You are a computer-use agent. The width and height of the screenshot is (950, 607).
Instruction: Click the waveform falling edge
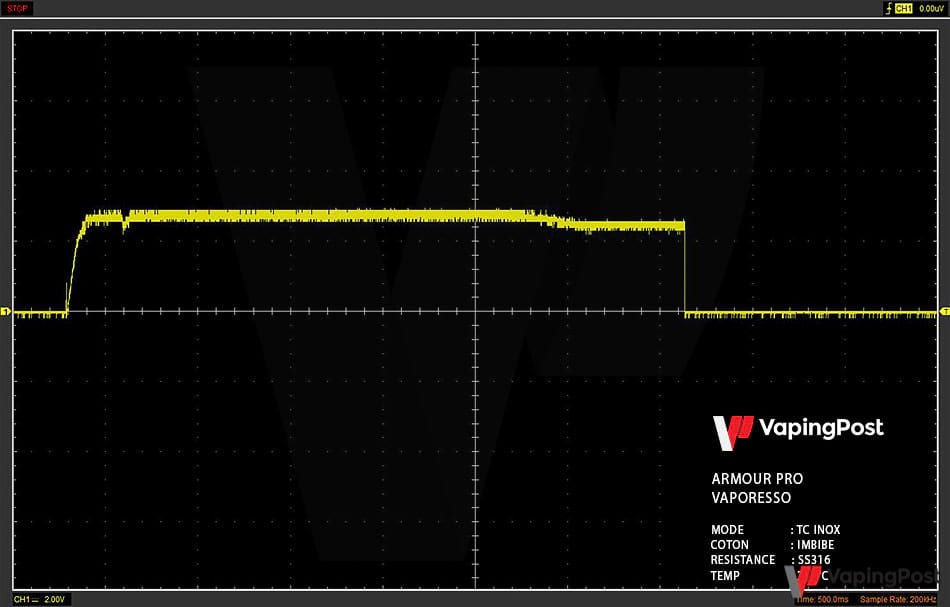coord(685,270)
